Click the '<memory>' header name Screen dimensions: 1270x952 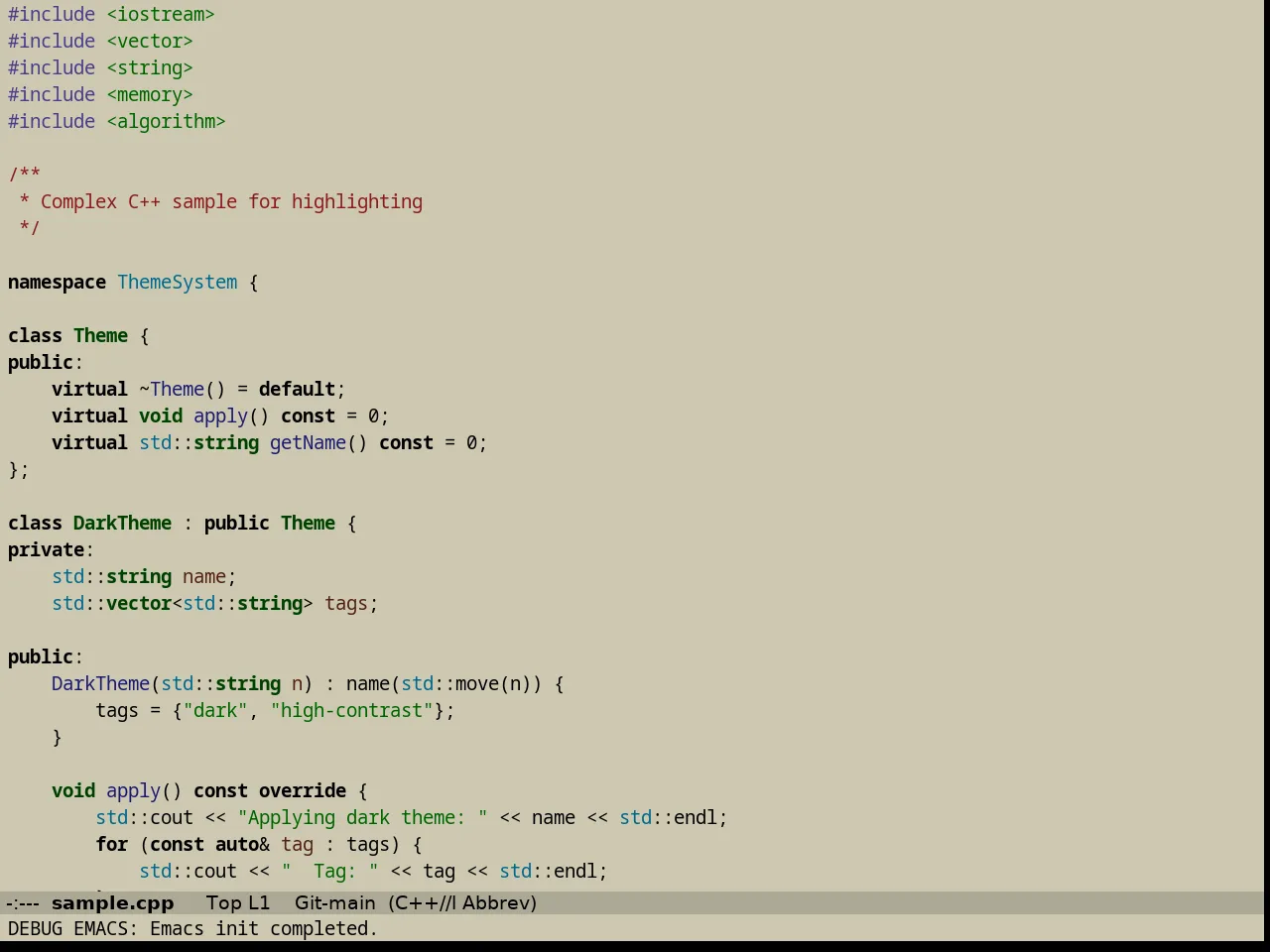[150, 95]
